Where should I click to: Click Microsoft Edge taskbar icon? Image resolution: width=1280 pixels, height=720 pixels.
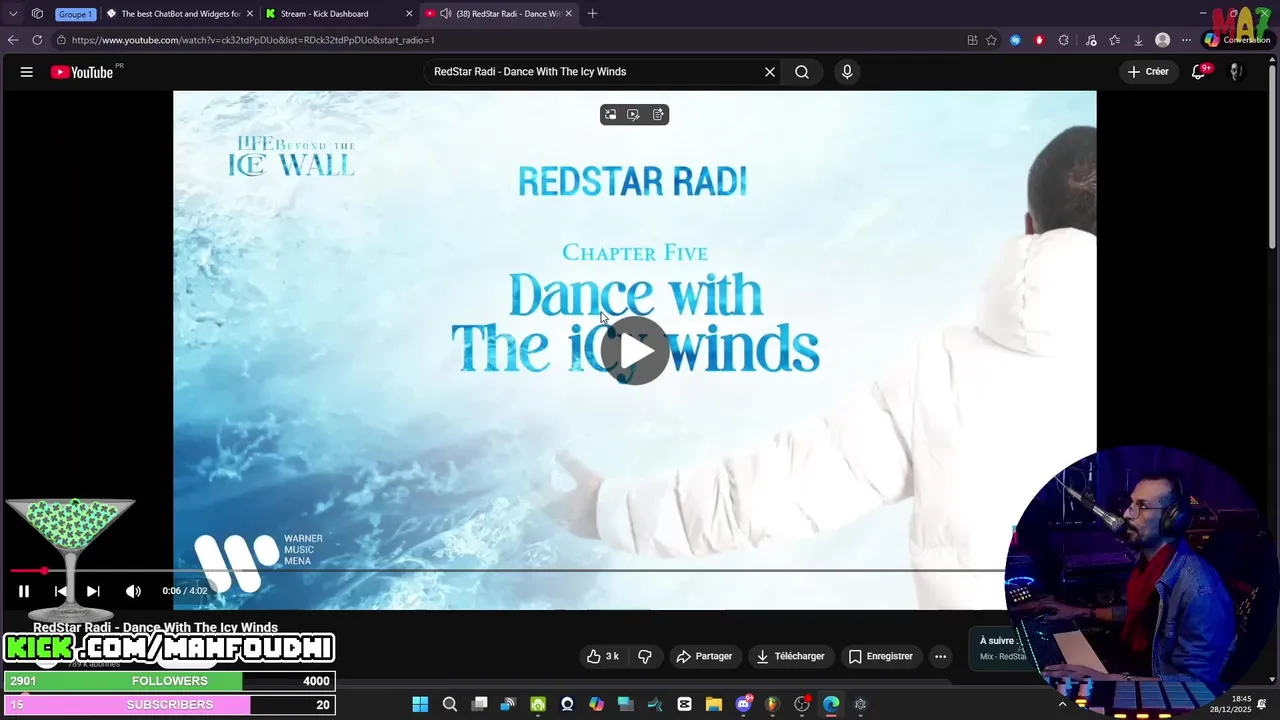(831, 704)
